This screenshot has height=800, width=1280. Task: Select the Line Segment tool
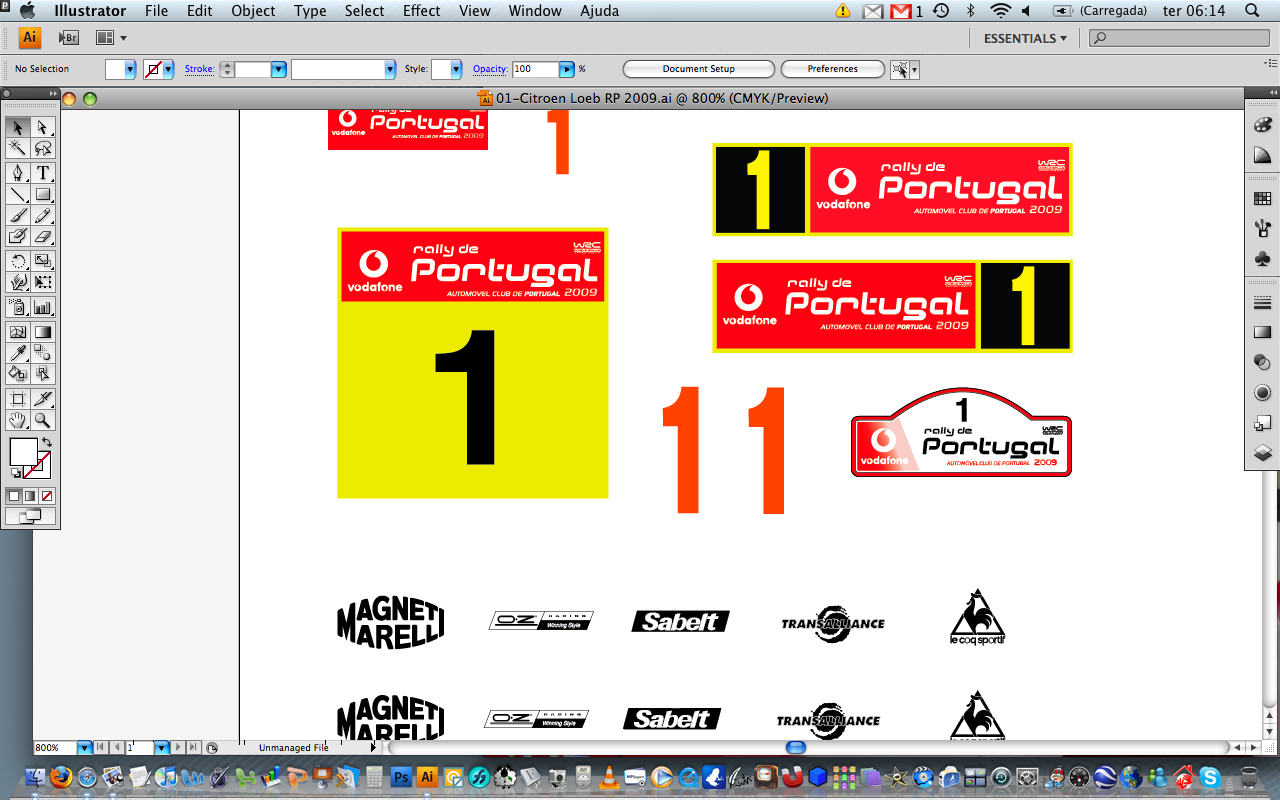pos(18,194)
